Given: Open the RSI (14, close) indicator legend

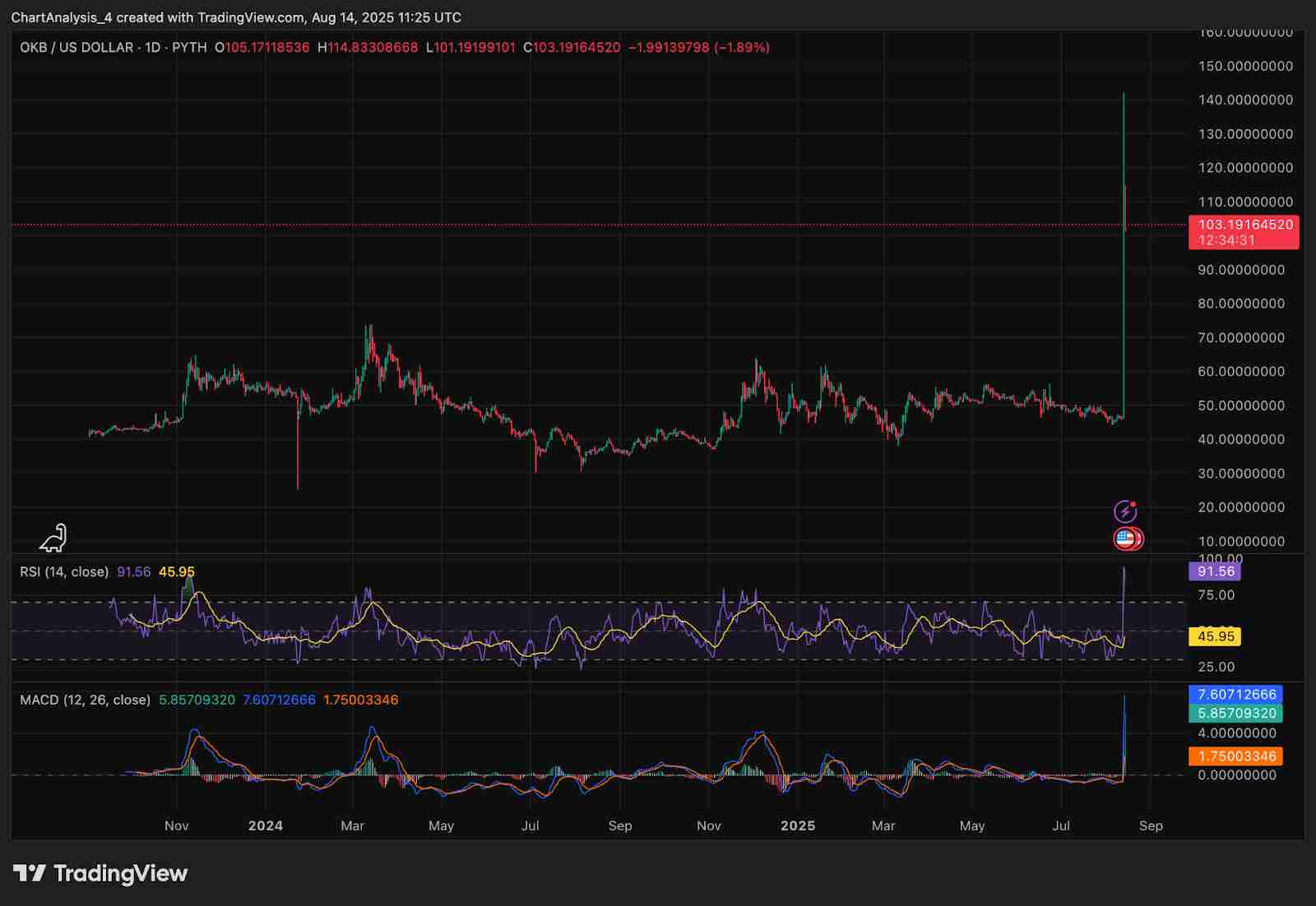Looking at the screenshot, I should point(64,571).
